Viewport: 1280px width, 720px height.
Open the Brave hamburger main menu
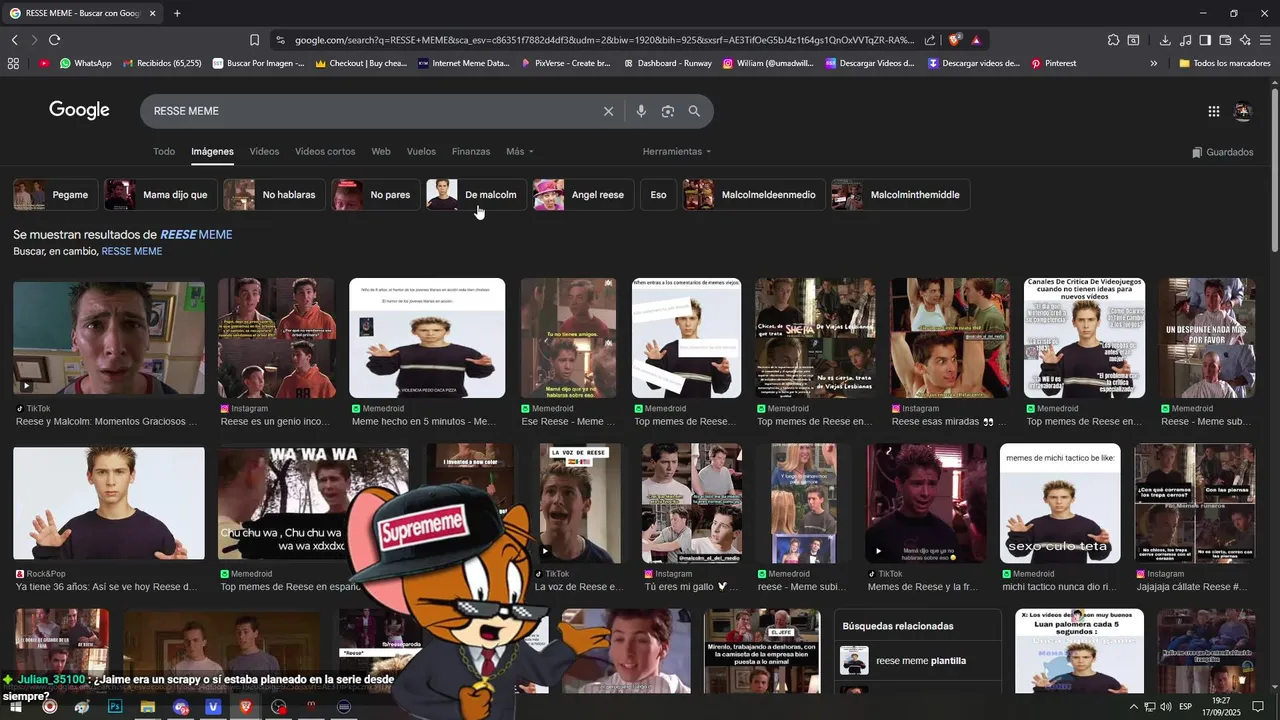(1265, 40)
